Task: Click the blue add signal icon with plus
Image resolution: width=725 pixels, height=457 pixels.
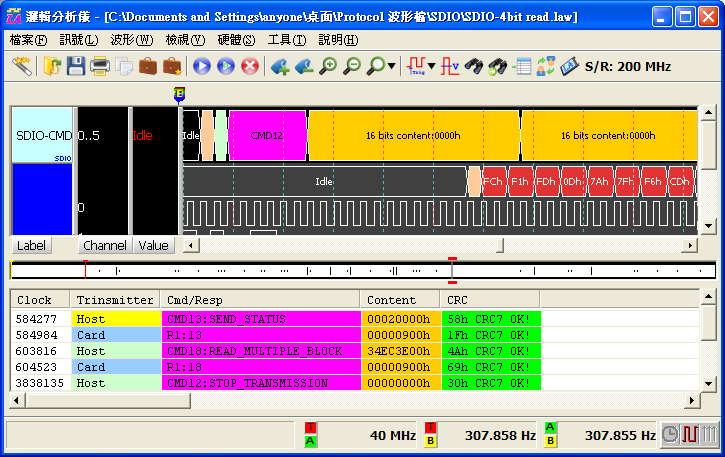Action: point(280,66)
